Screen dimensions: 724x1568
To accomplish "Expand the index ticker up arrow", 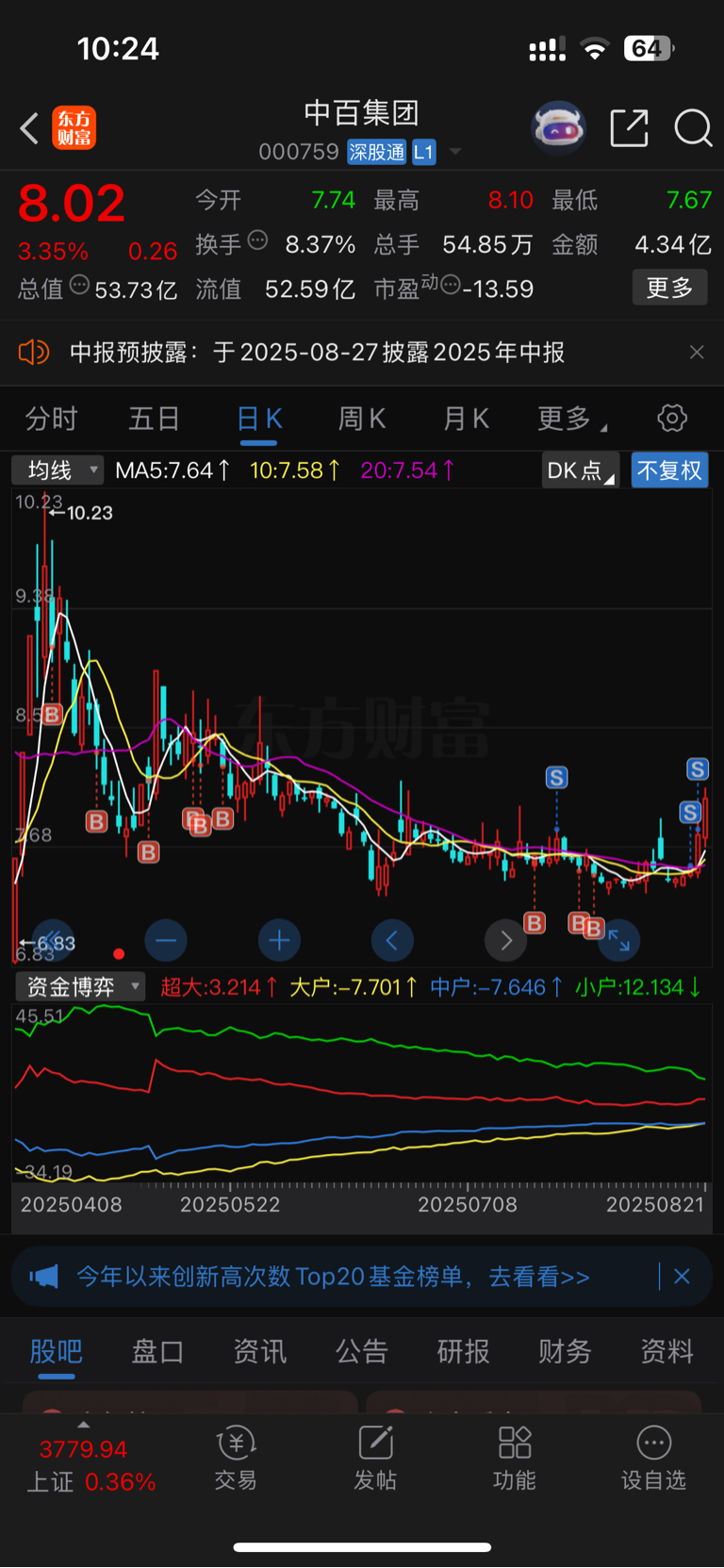I will [x=84, y=1425].
